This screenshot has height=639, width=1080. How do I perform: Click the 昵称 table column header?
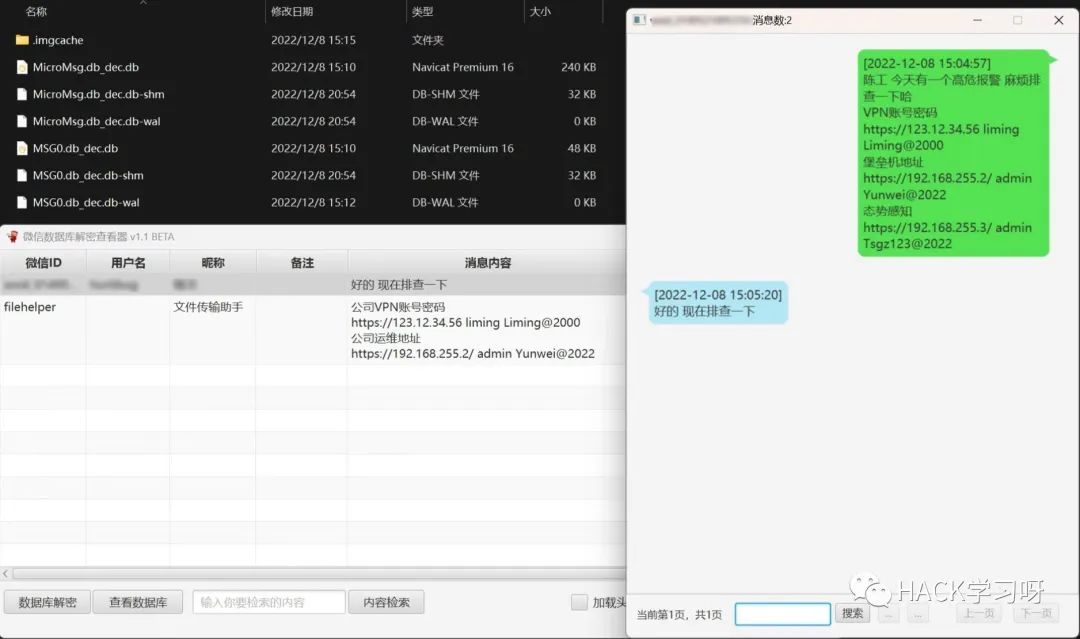click(213, 262)
